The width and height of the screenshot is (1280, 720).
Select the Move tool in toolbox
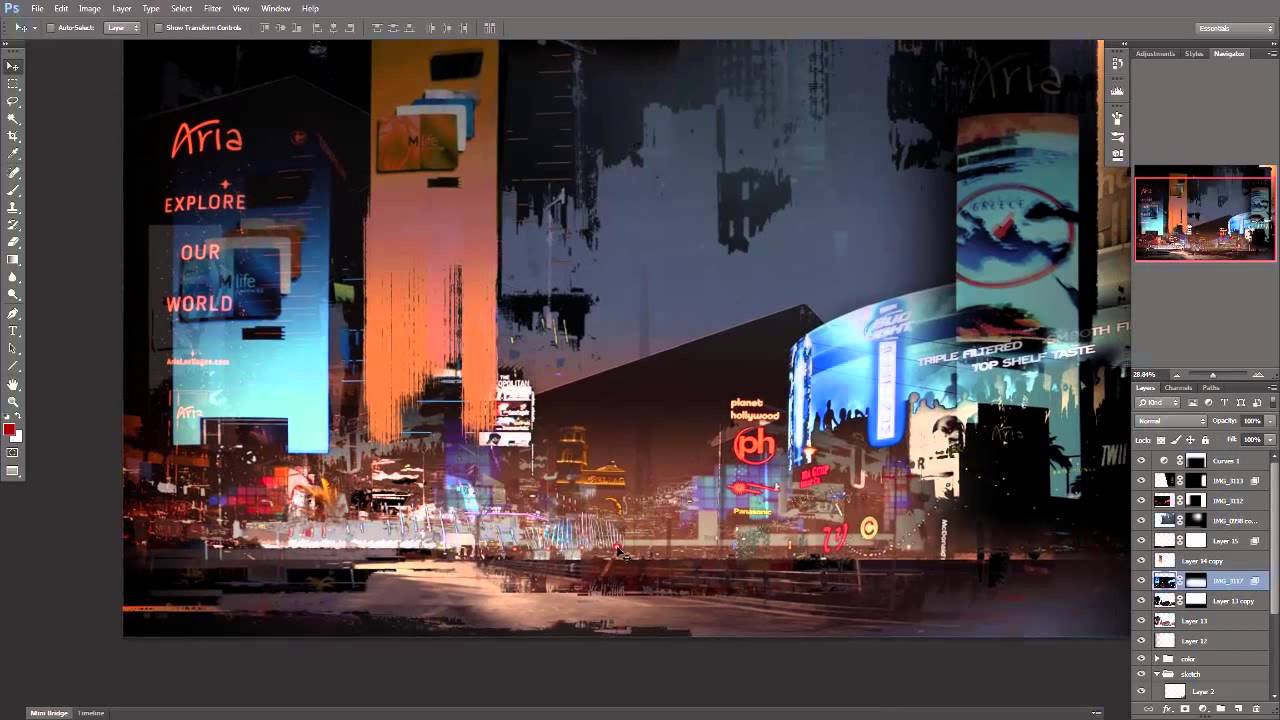pos(13,66)
